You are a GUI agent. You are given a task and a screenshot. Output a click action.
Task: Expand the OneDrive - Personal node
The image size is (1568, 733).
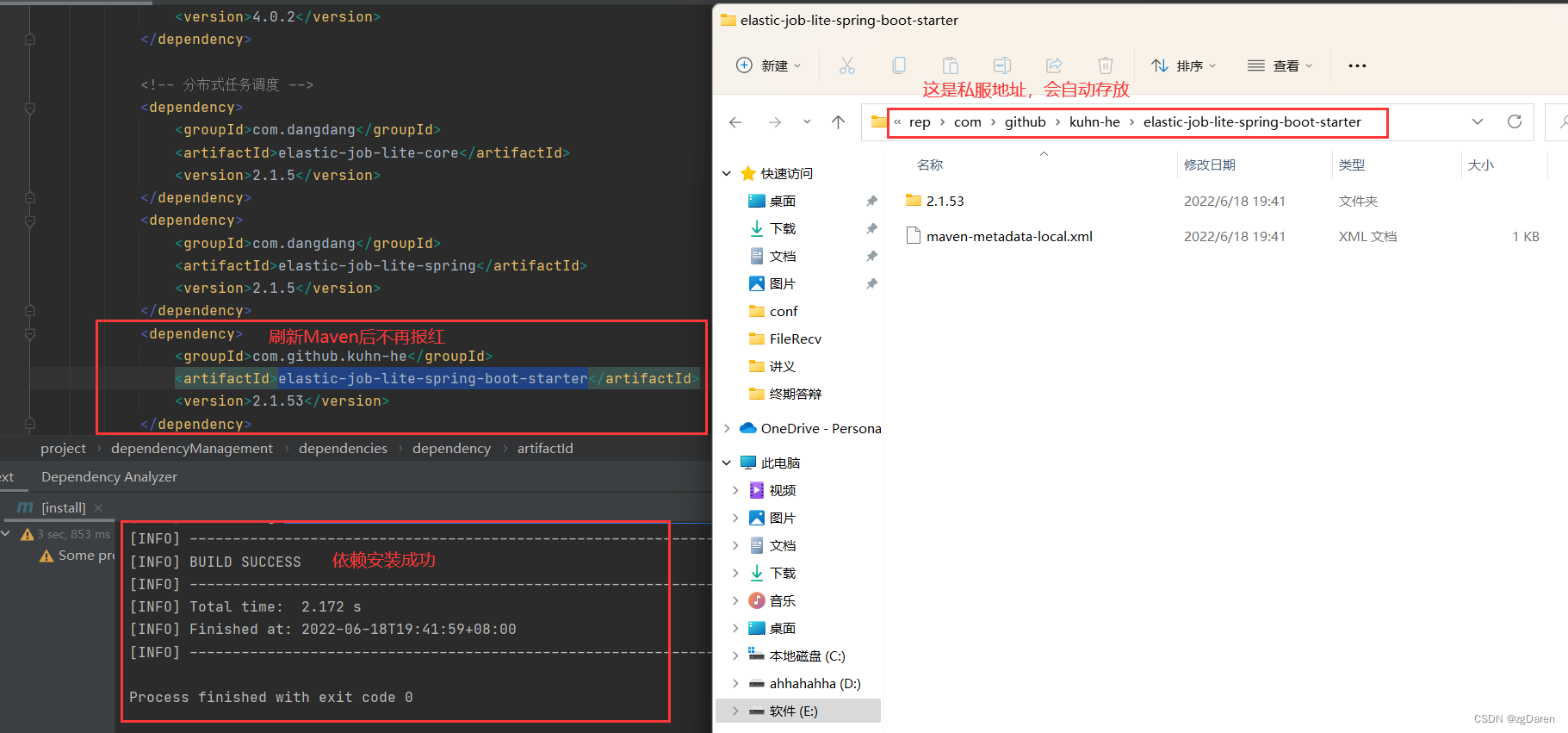pyautogui.click(x=727, y=428)
